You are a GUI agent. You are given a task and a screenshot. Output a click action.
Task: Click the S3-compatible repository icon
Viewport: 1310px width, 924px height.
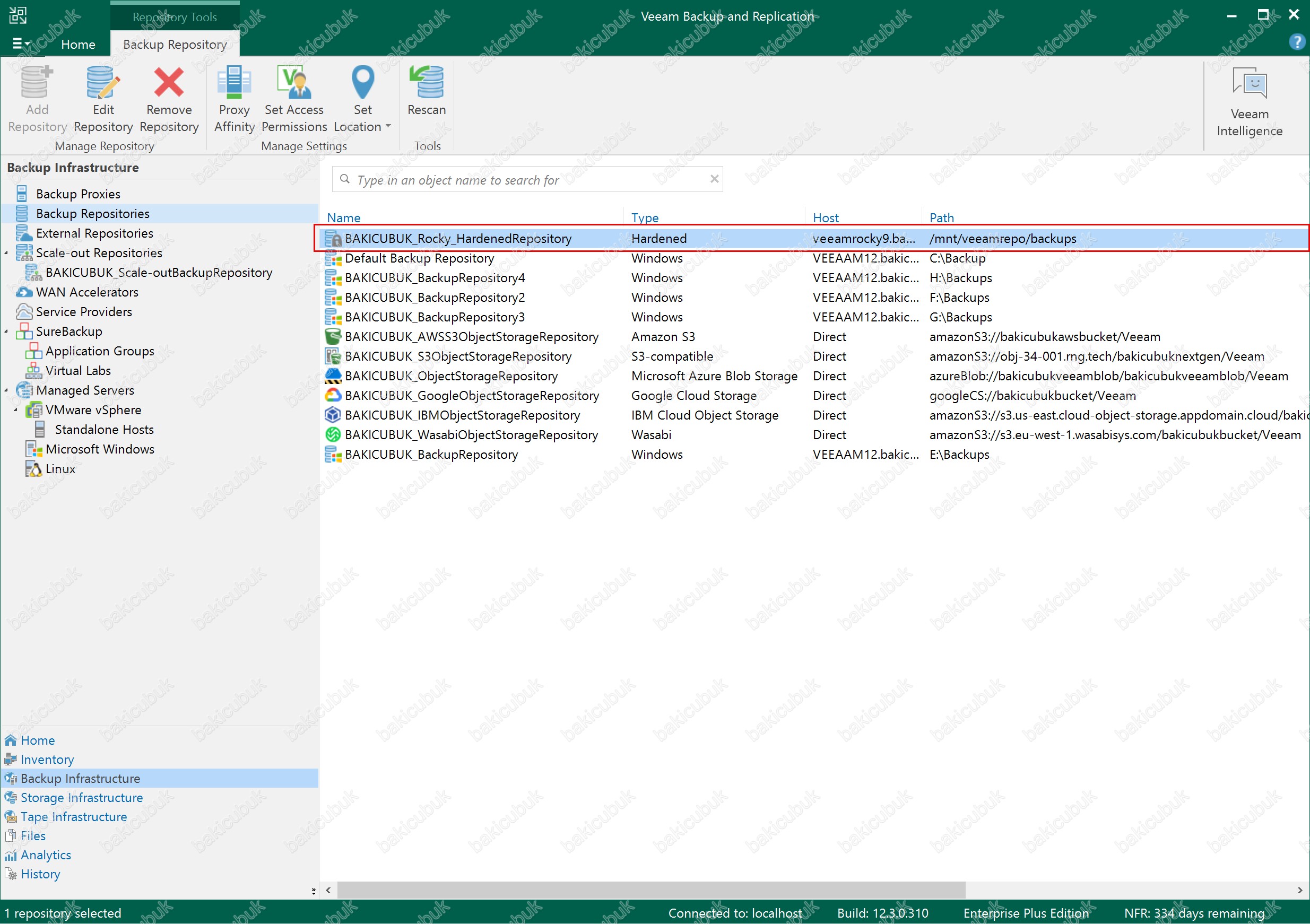click(x=333, y=356)
